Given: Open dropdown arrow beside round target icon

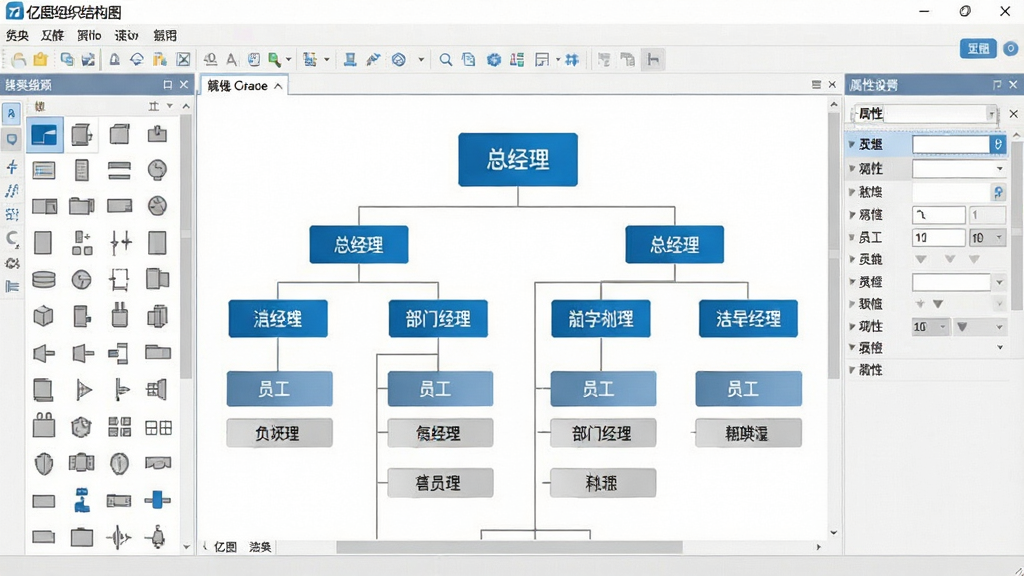Looking at the screenshot, I should coord(421,59).
